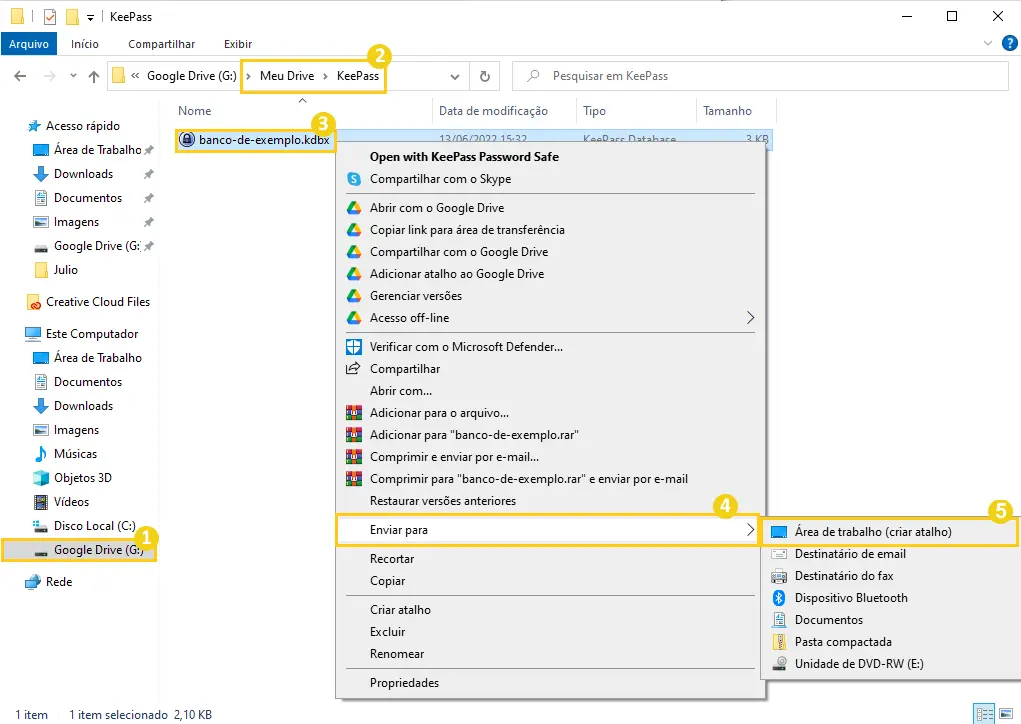Choose Abrir com... in context menu

click(401, 391)
